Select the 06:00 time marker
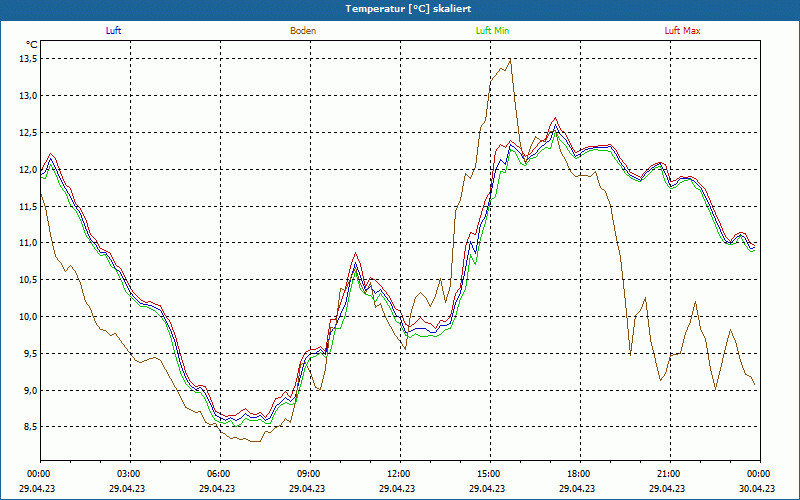 point(219,473)
